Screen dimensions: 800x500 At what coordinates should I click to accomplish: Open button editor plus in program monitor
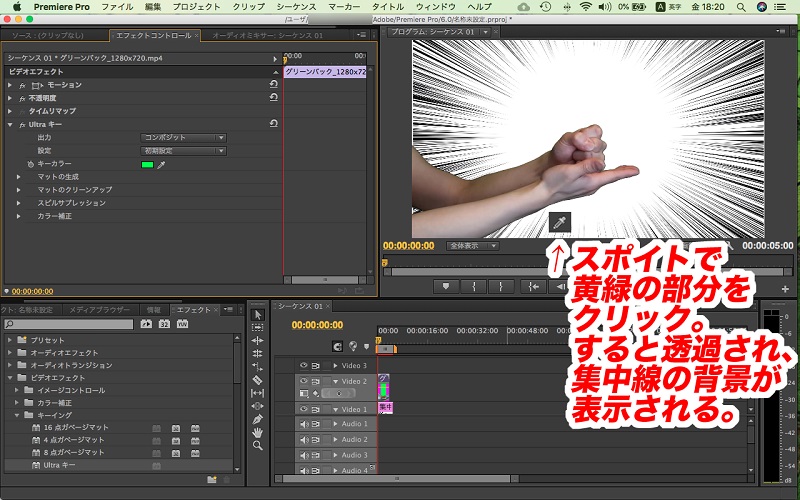785,289
